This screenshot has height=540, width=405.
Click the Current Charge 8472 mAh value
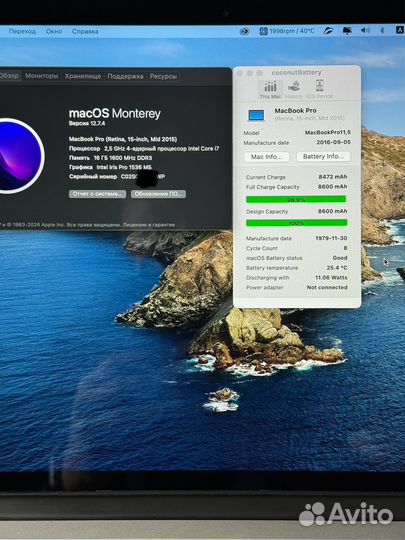[333, 177]
